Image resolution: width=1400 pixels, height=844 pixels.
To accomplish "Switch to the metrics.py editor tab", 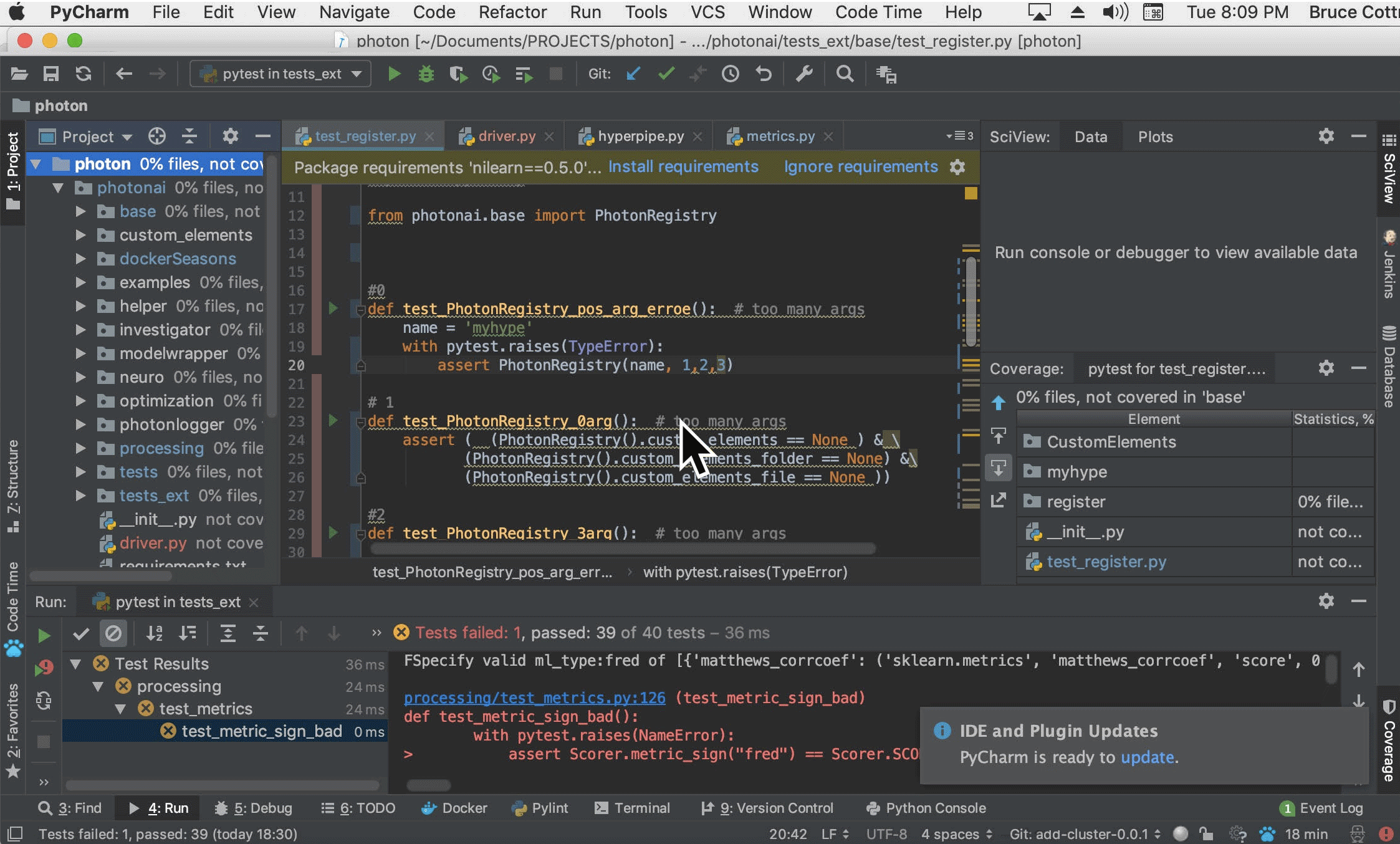I will point(780,136).
